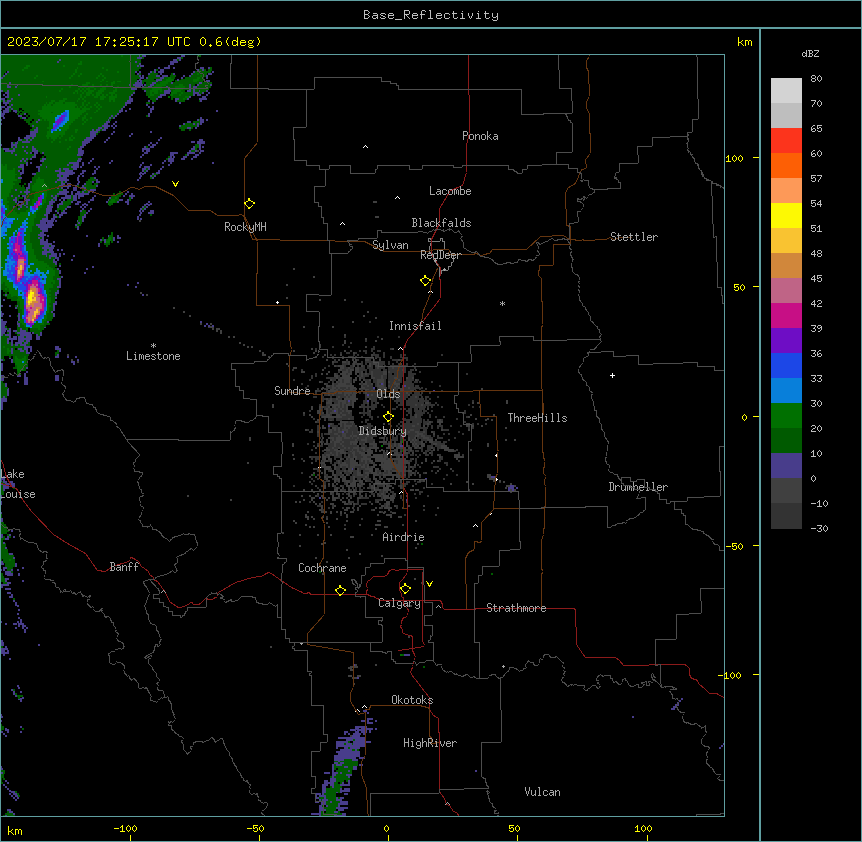Click the Vulcan label

pos(542,792)
